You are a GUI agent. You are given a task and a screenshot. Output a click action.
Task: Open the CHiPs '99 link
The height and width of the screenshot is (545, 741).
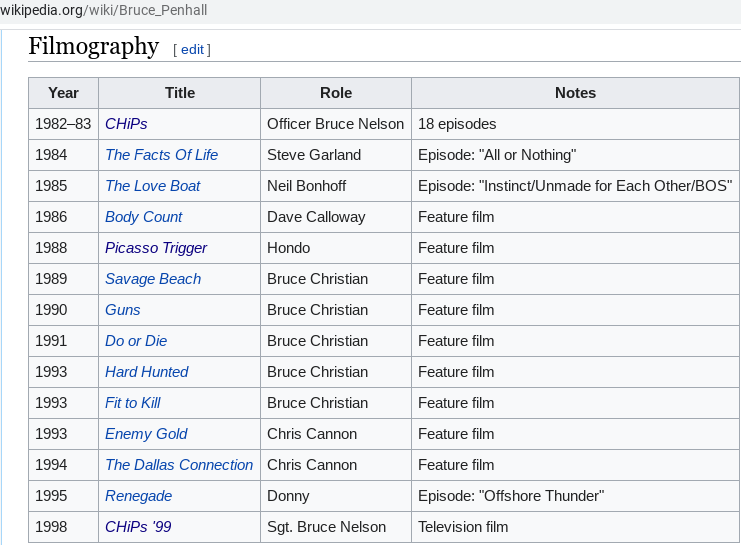(138, 527)
